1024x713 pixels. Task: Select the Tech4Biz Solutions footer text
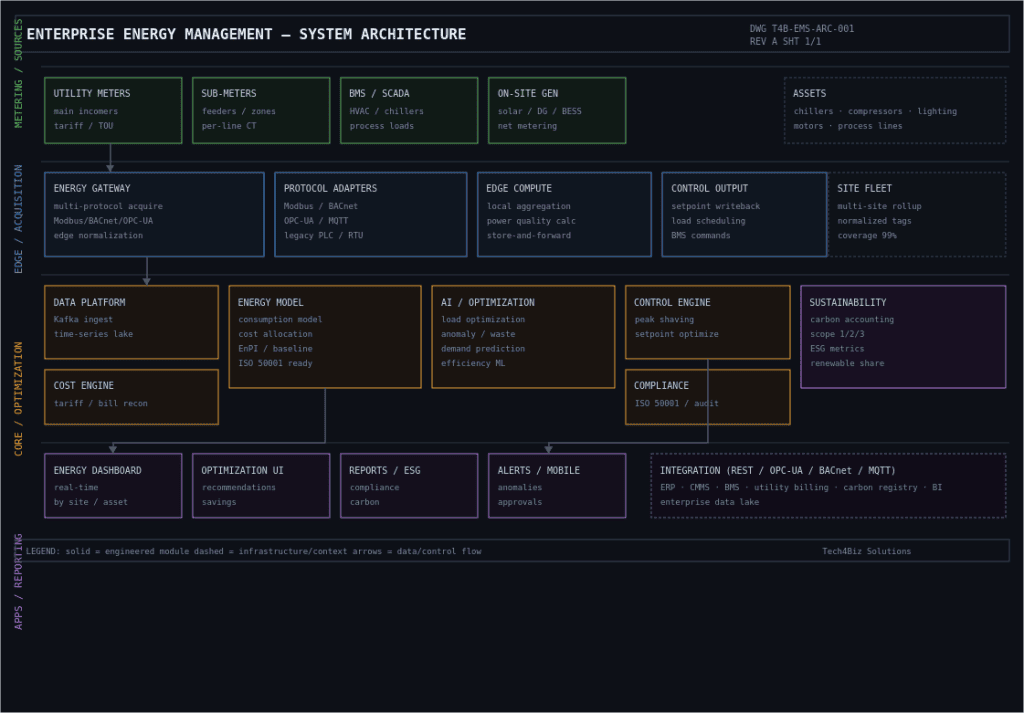point(867,551)
